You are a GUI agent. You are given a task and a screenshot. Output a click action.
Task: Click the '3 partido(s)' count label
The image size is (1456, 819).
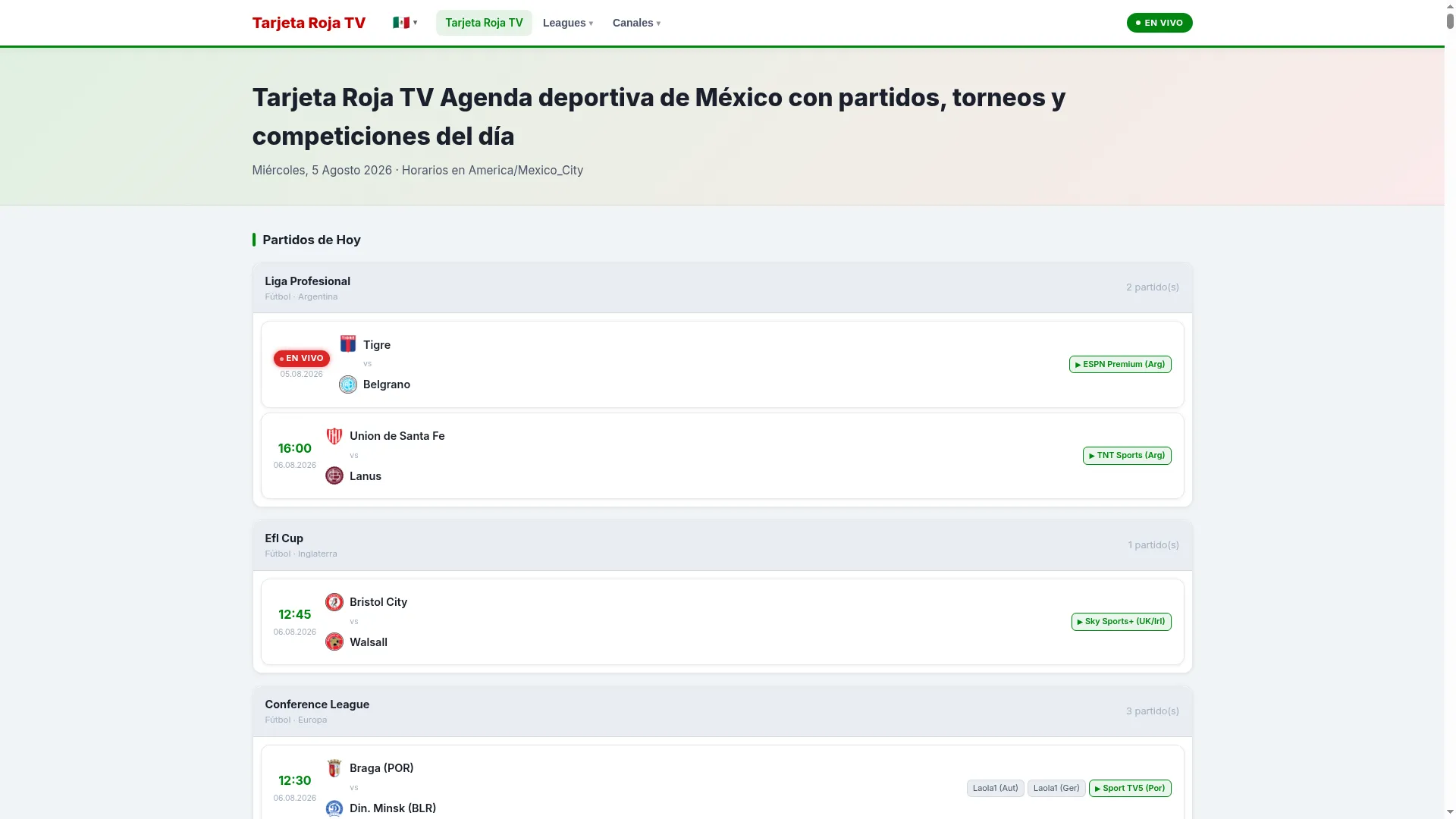1152,711
